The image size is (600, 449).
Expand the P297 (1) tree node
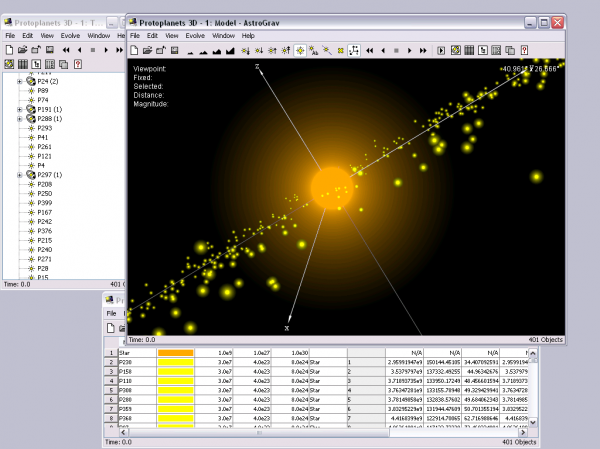tap(20, 175)
